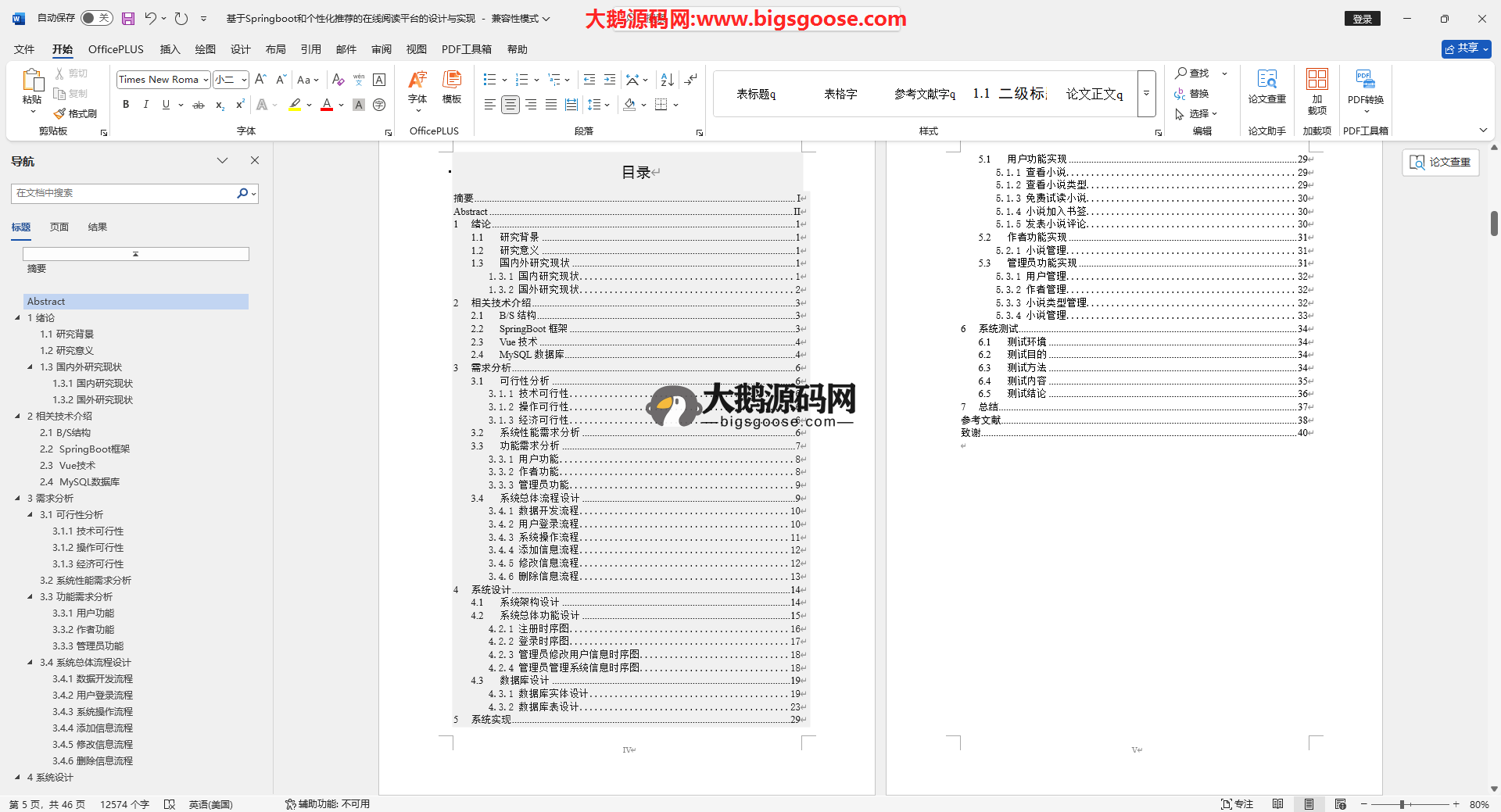Apply bold formatting
The width and height of the screenshot is (1501, 812).
coord(126,105)
